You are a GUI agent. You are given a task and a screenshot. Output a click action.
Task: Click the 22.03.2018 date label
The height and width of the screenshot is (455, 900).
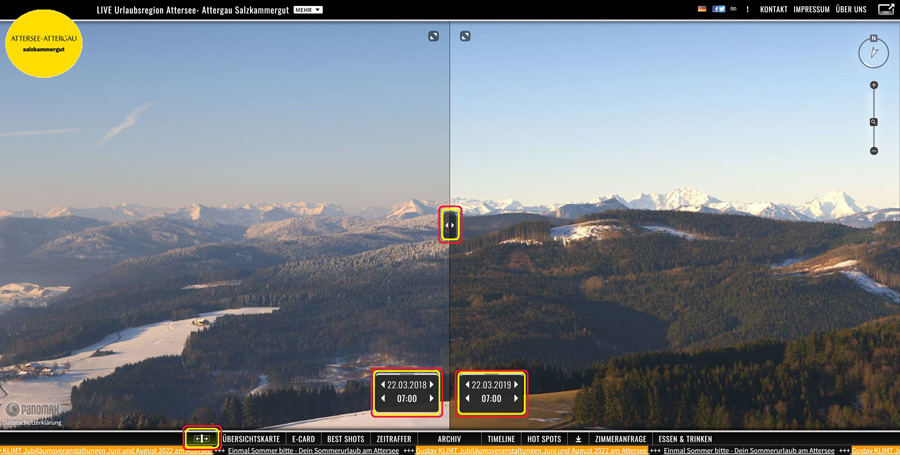click(x=407, y=385)
